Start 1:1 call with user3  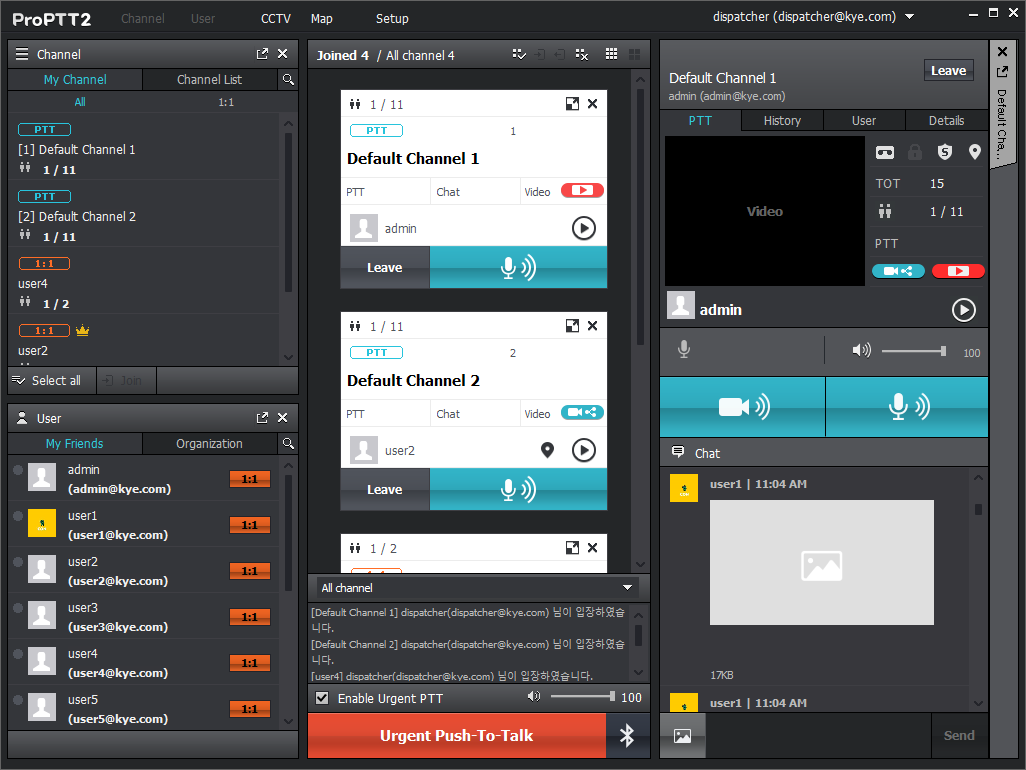click(x=249, y=617)
